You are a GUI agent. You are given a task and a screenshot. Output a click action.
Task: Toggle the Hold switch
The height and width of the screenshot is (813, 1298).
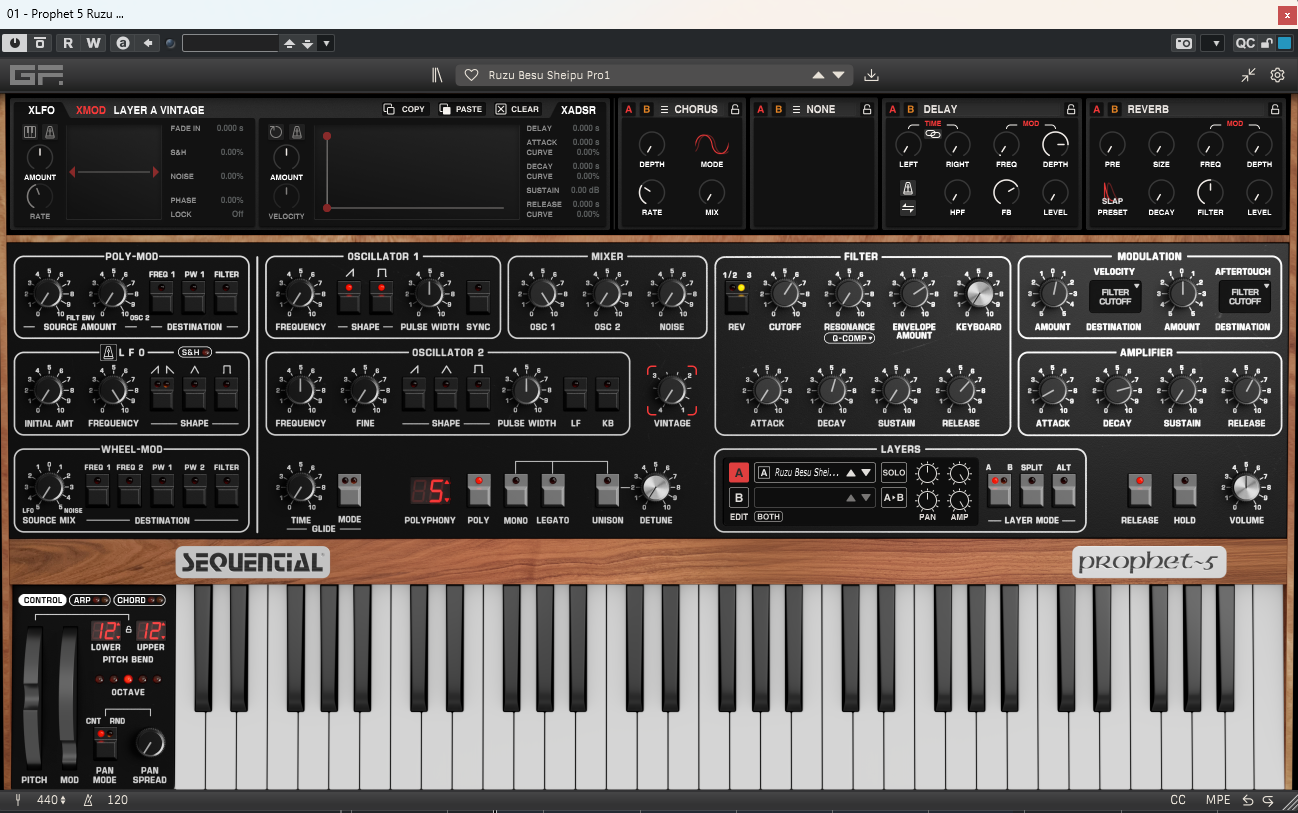pos(1184,489)
